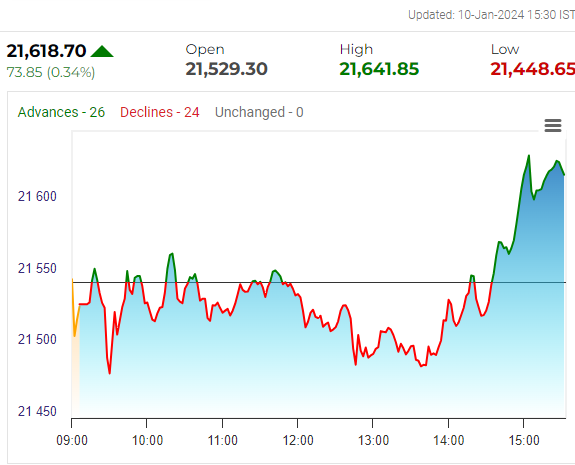The width and height of the screenshot is (575, 465).
Task: Click the 21 600 y-axis label
Action: click(x=37, y=197)
